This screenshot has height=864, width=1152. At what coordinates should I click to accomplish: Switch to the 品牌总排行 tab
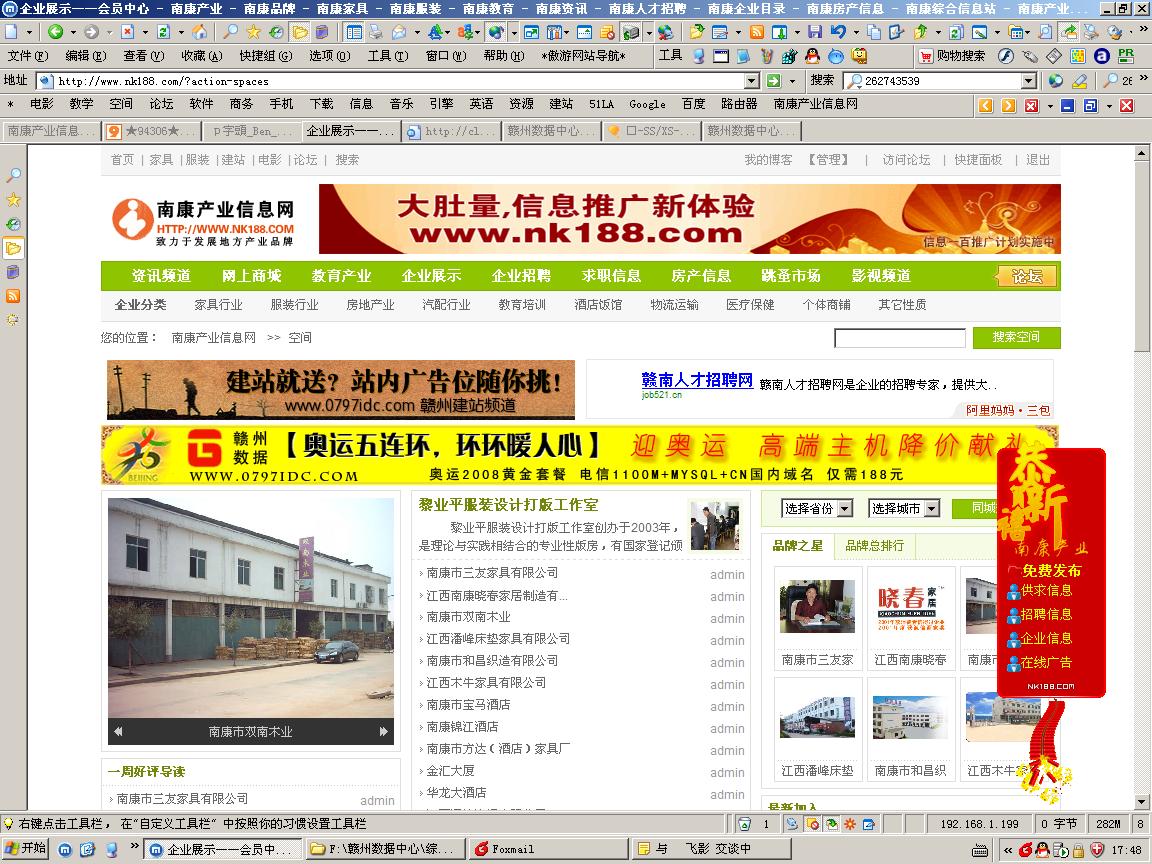[874, 545]
